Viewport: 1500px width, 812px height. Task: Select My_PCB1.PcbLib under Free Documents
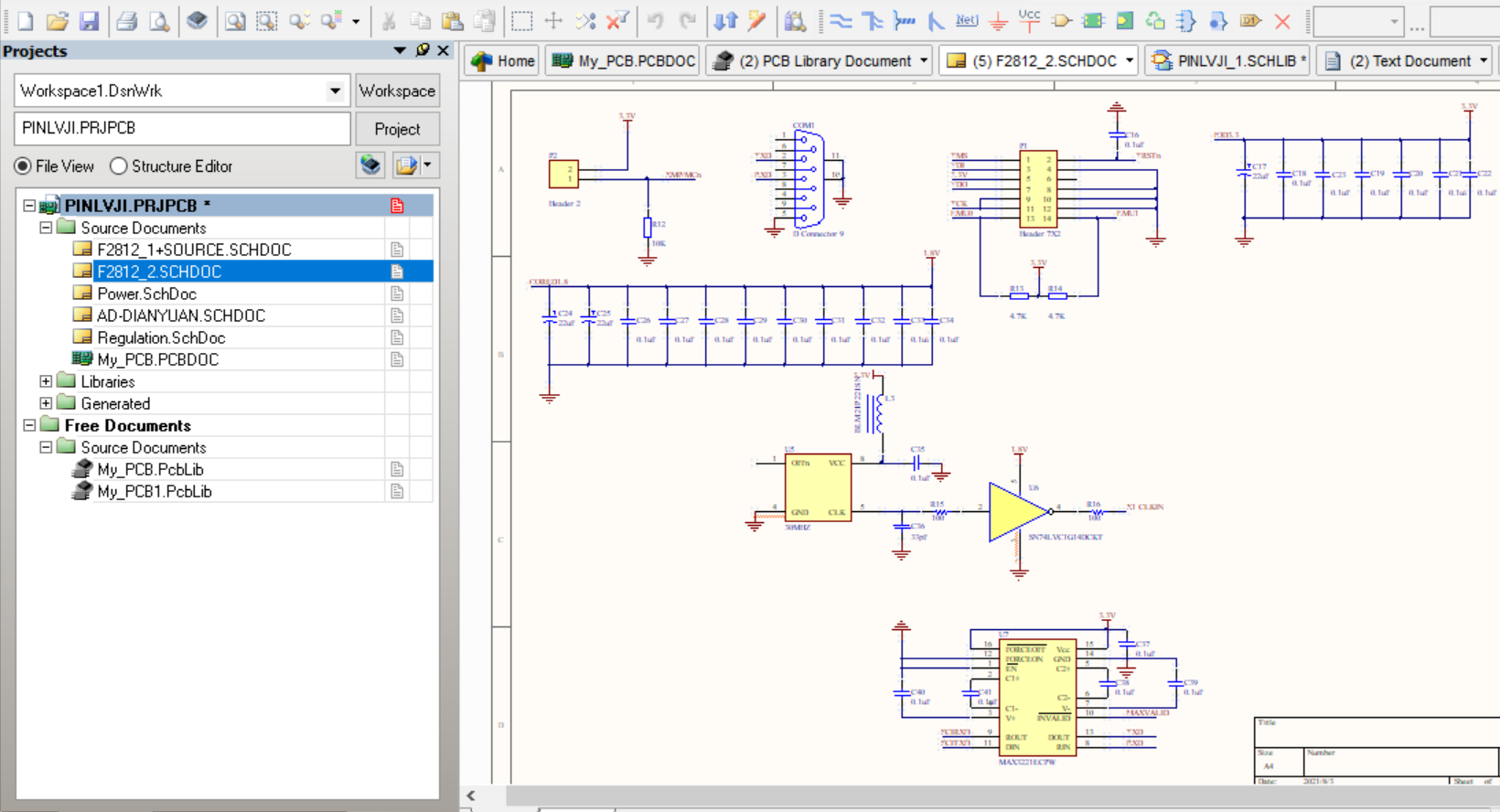[155, 491]
